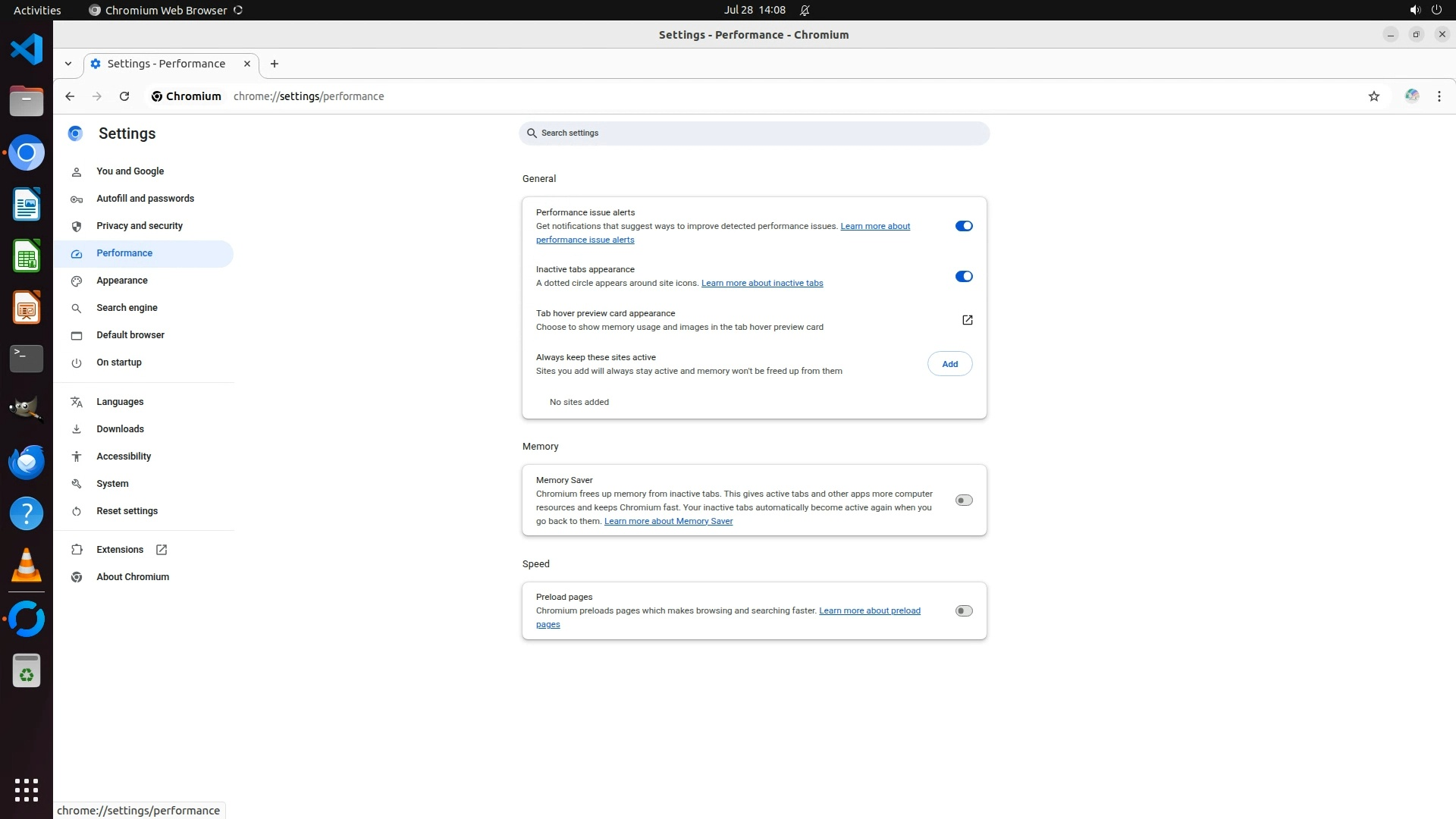Open the system power menu in top bar
1456x819 pixels.
1436,10
